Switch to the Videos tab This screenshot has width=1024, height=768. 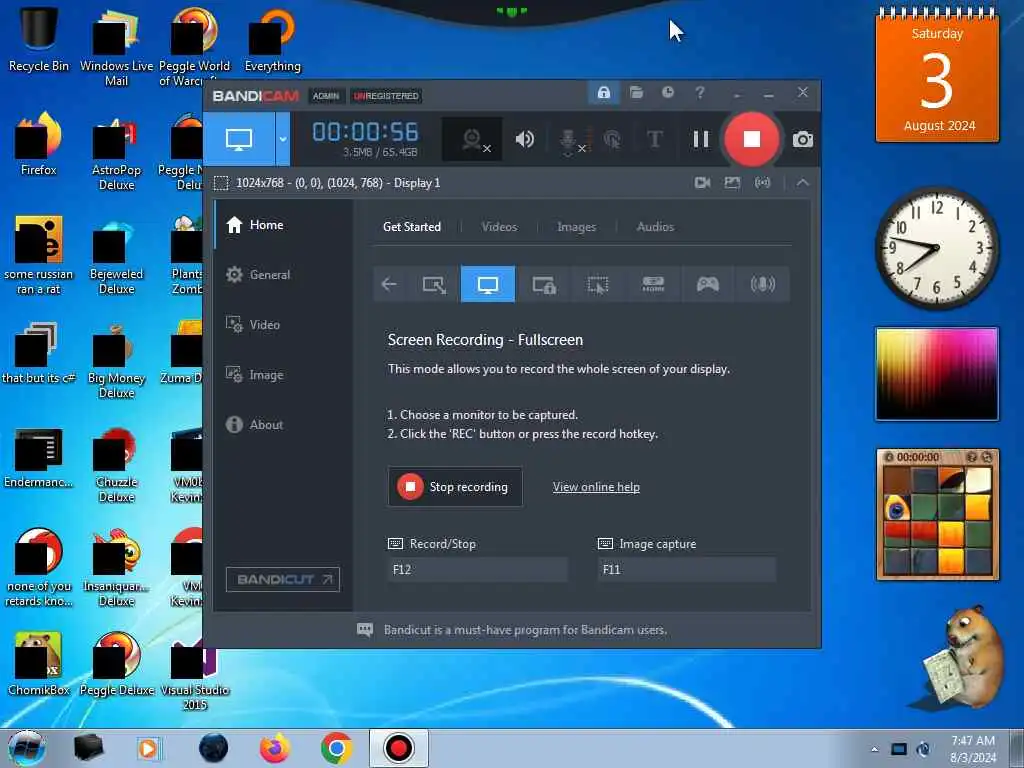point(499,227)
